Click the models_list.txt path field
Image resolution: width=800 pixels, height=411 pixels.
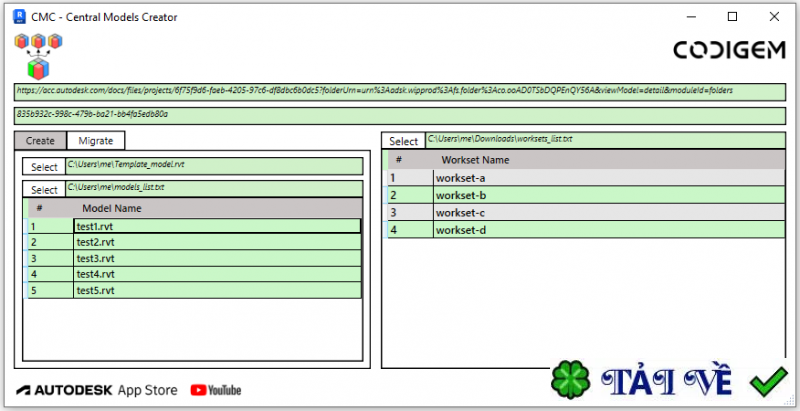[214, 189]
